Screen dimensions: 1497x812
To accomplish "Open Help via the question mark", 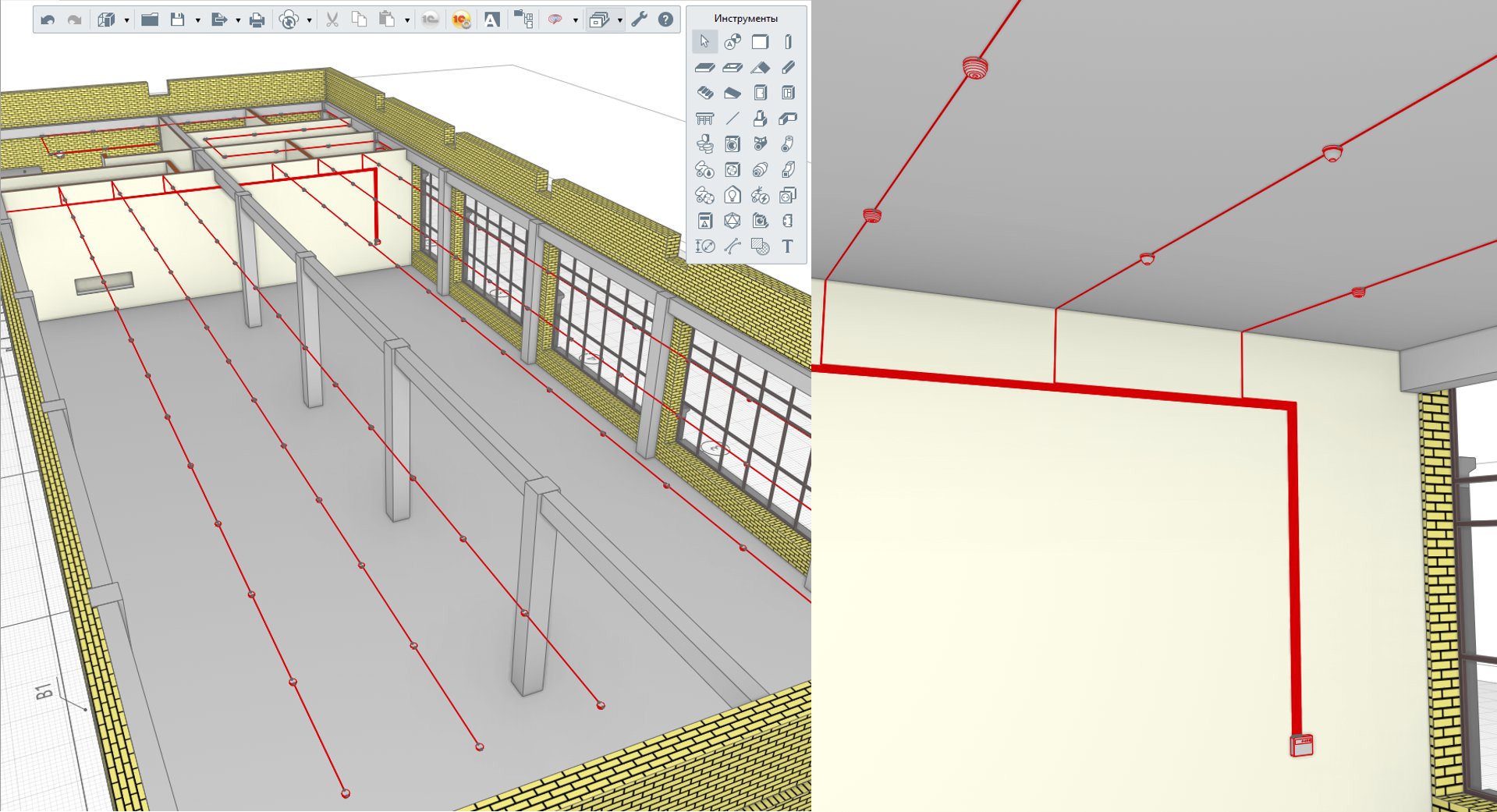I will pyautogui.click(x=665, y=20).
